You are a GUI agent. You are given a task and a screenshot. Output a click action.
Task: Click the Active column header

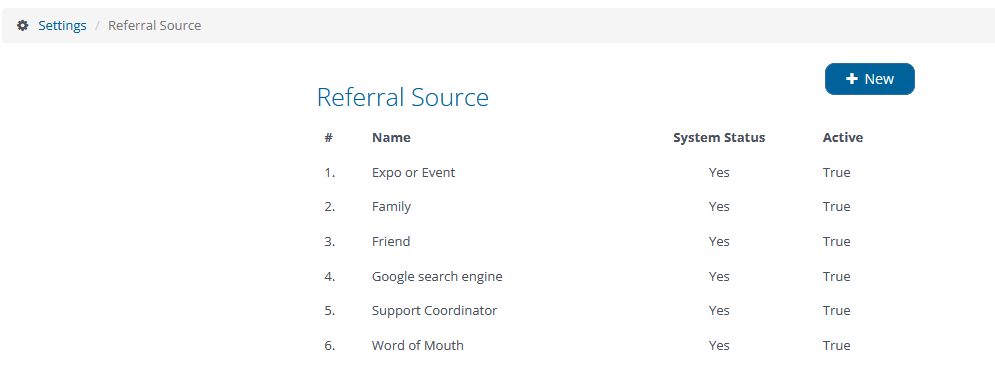pyautogui.click(x=843, y=138)
